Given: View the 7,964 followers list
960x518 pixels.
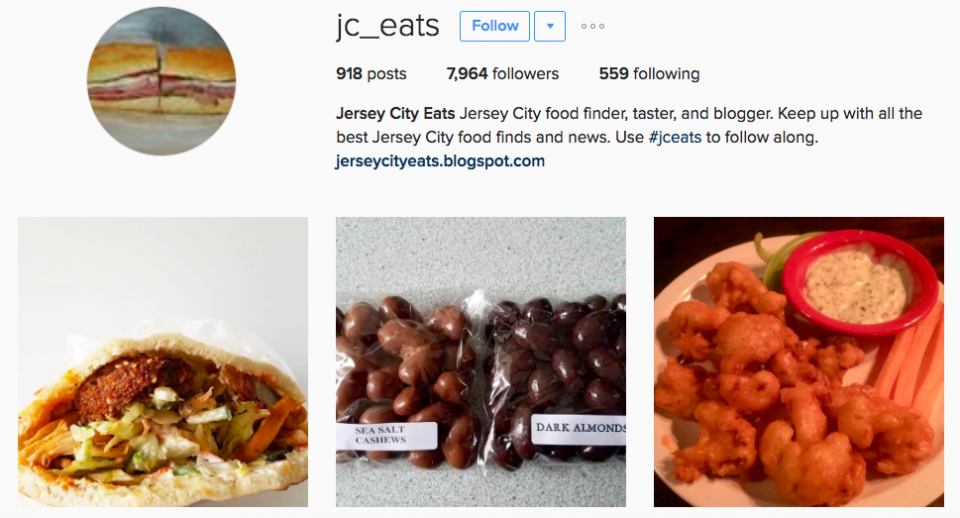Looking at the screenshot, I should point(503,74).
